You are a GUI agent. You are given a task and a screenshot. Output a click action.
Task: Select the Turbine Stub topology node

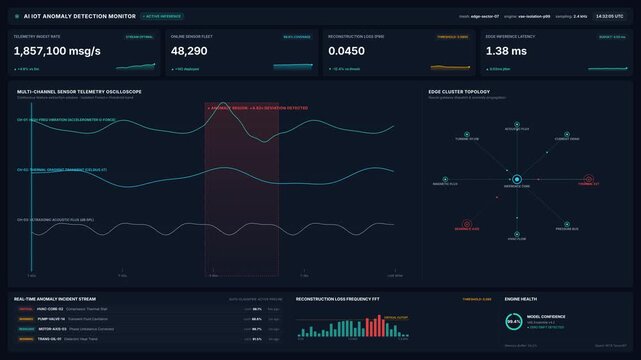(467, 134)
